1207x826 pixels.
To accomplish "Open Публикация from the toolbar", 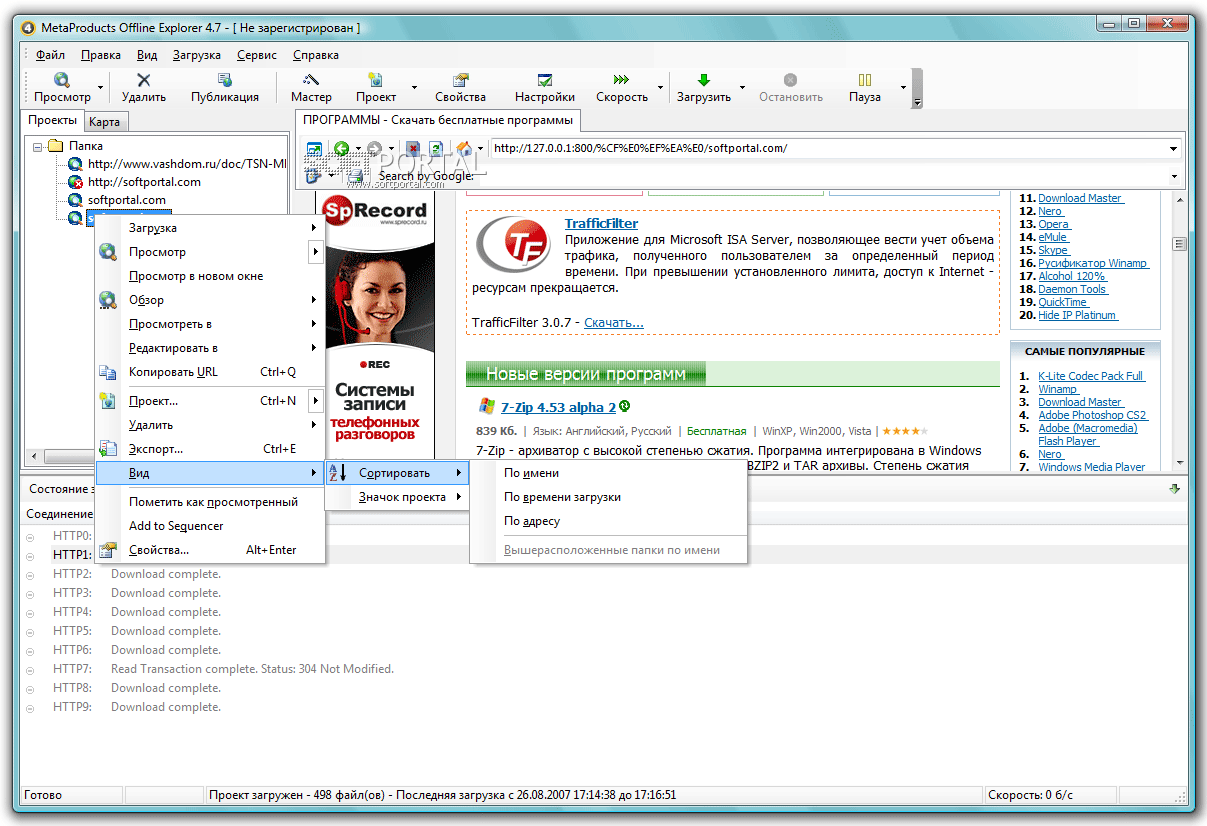I will coord(225,88).
